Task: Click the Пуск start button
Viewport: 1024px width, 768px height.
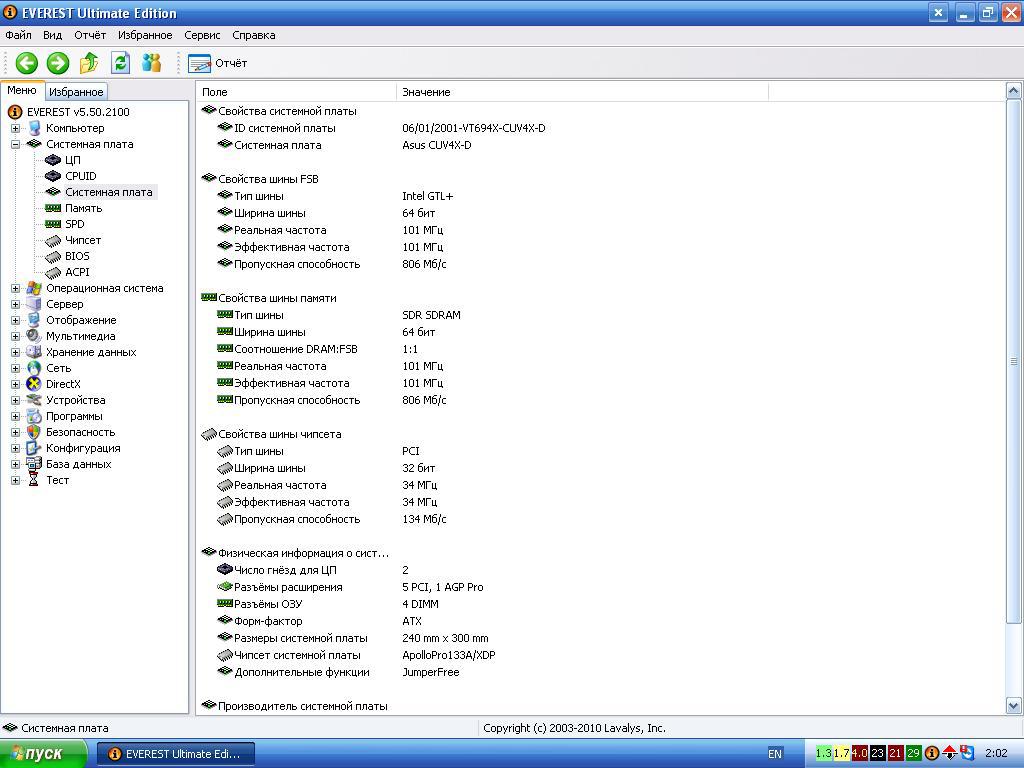Action: click(x=44, y=753)
